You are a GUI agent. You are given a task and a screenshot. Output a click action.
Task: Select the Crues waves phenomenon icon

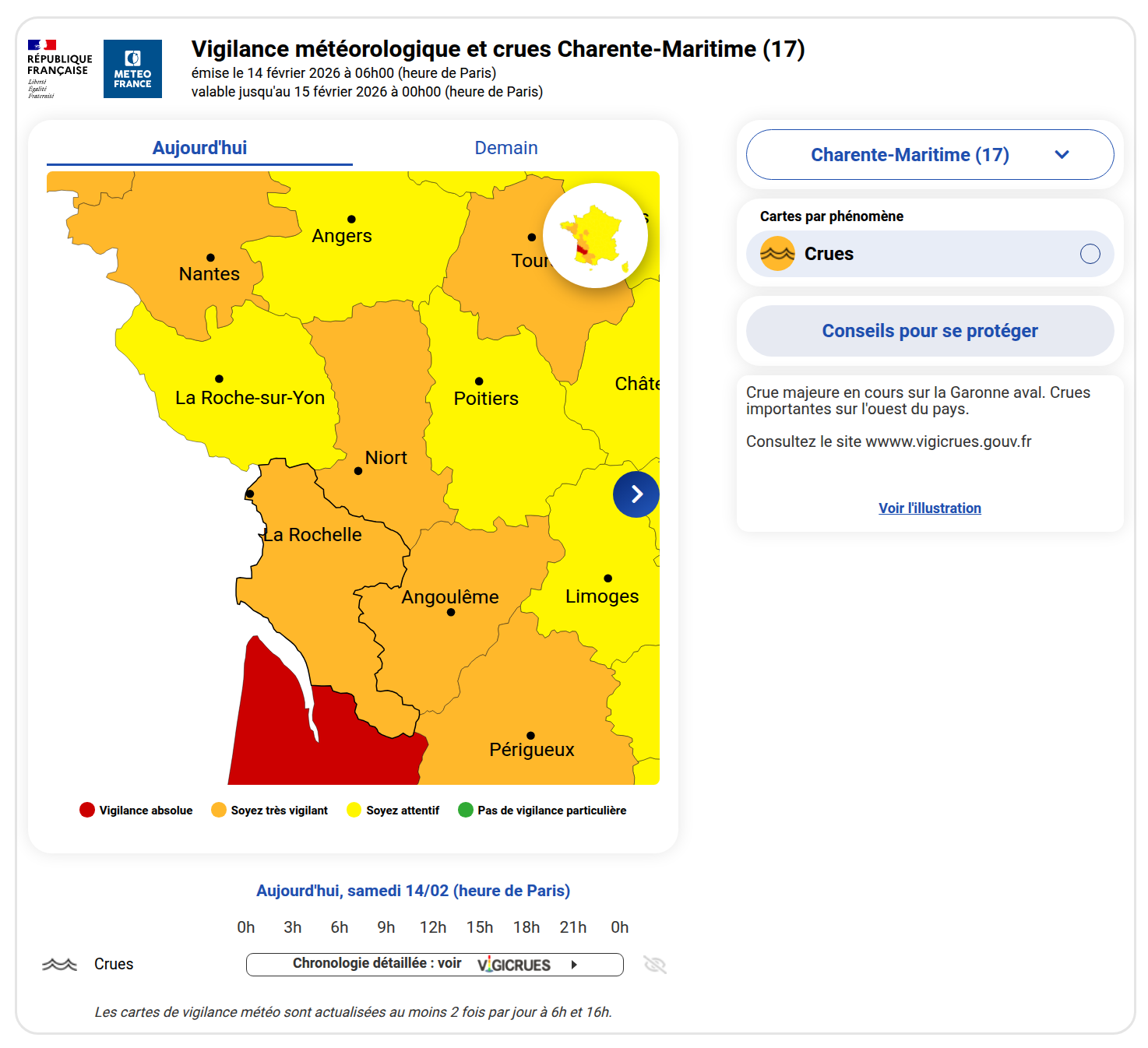pos(777,253)
